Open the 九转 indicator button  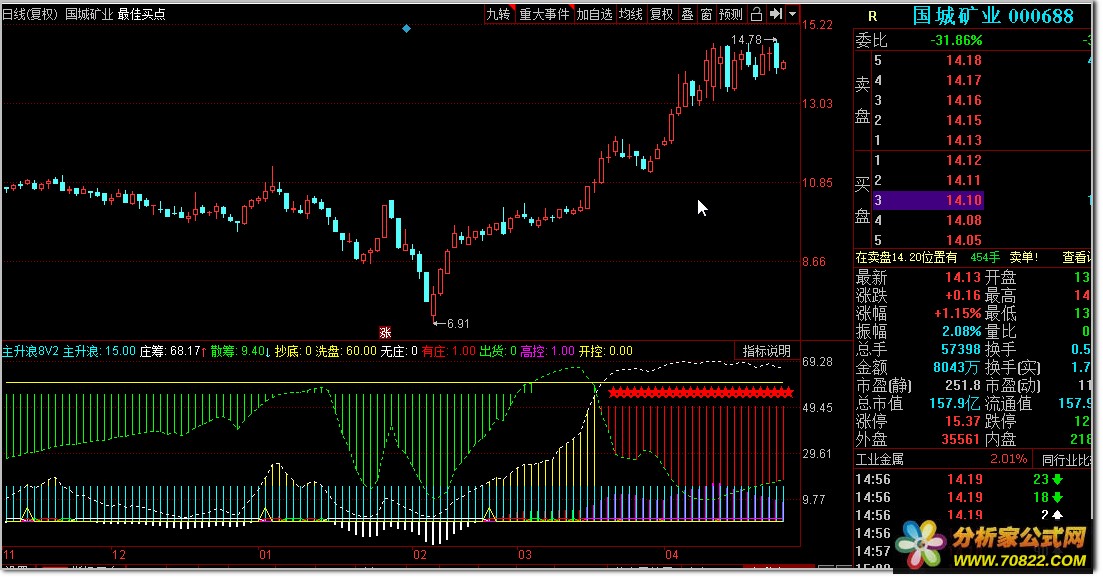coord(499,14)
